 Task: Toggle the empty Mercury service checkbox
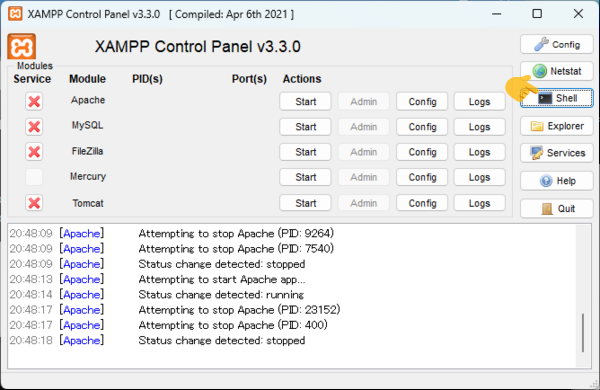34,177
